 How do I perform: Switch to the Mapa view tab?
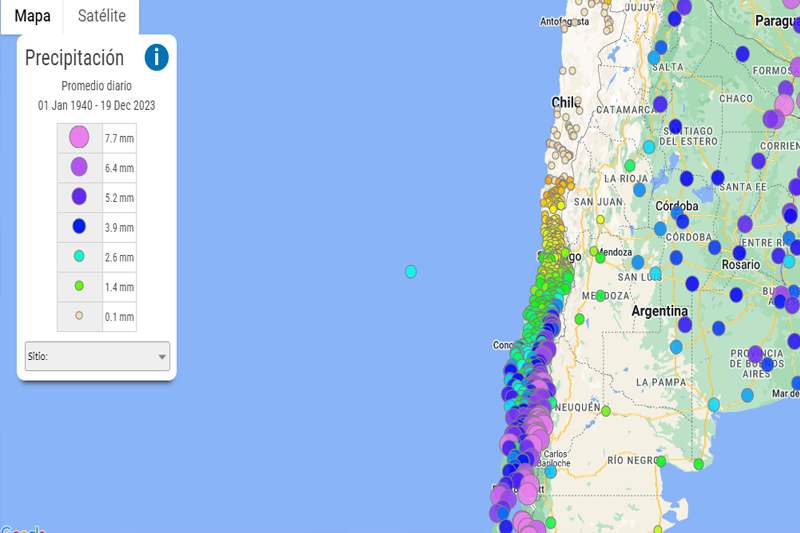click(32, 16)
